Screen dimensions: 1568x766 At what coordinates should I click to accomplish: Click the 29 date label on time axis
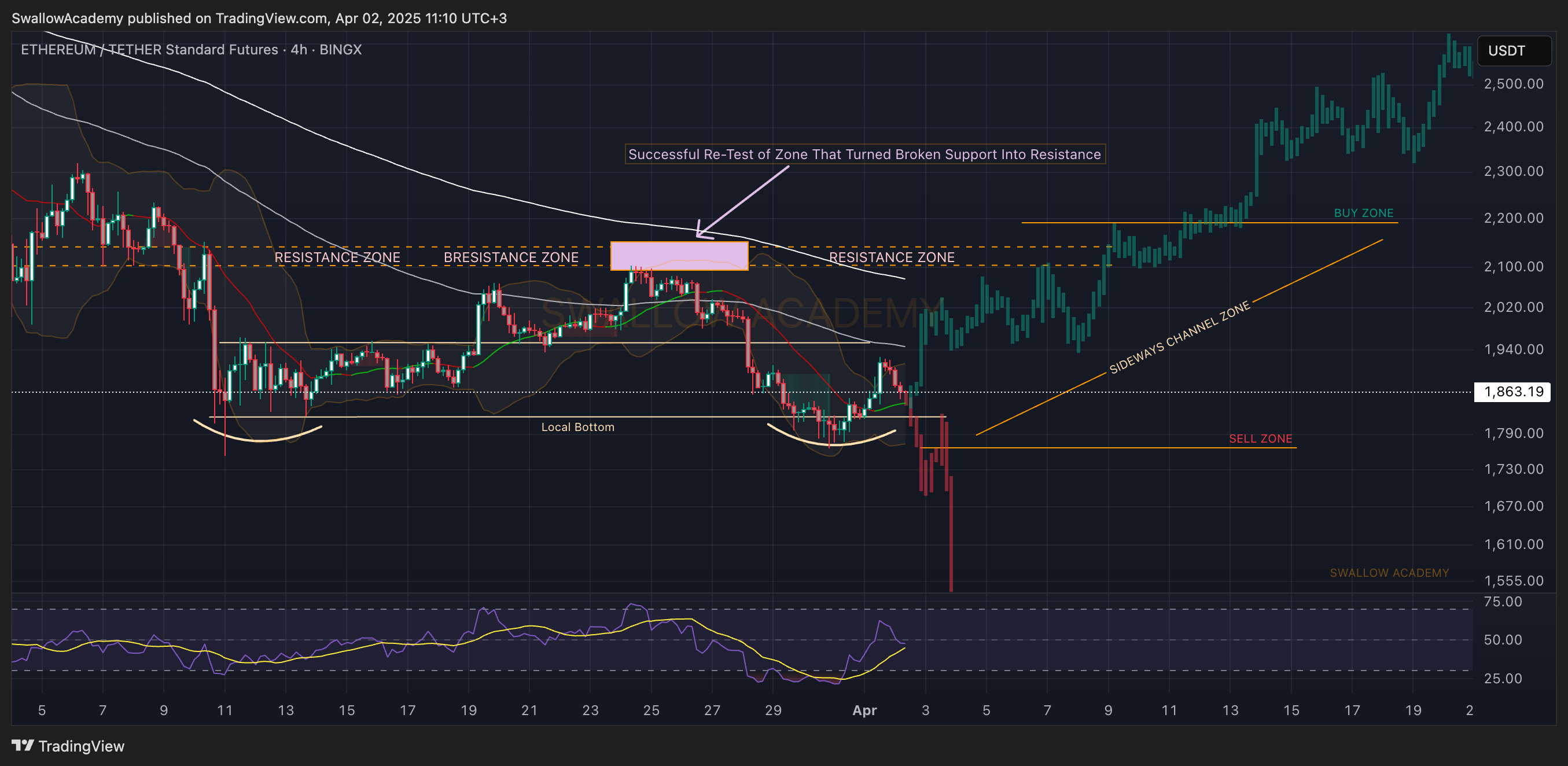coord(773,710)
